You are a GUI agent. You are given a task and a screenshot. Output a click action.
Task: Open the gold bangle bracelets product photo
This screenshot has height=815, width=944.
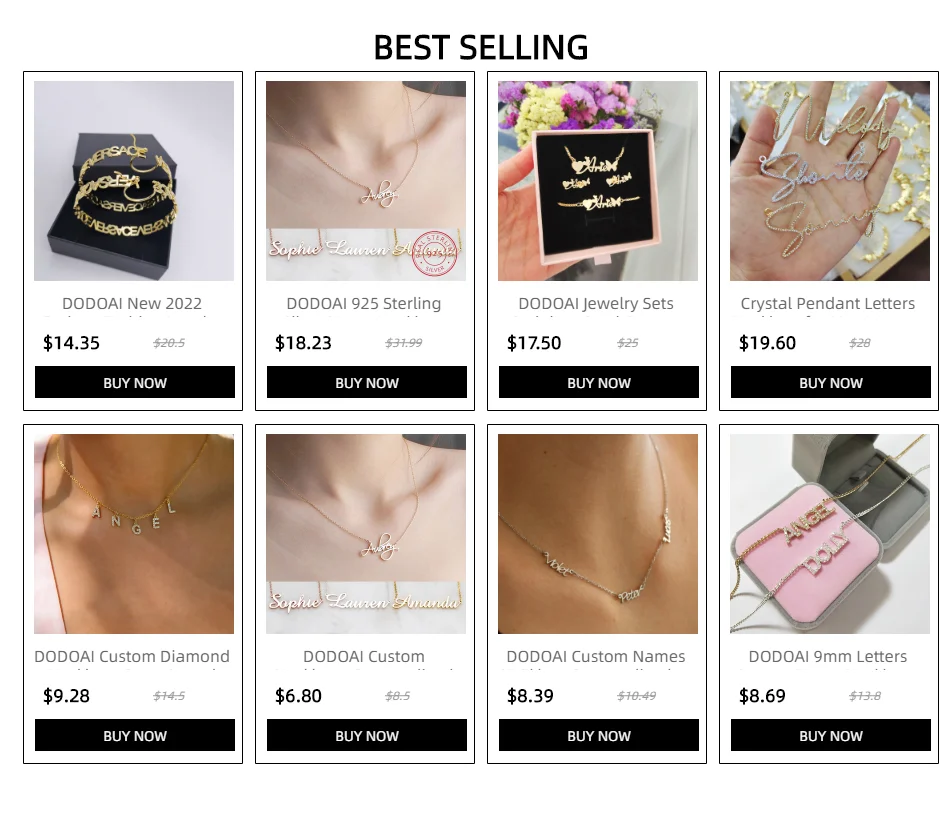[134, 181]
